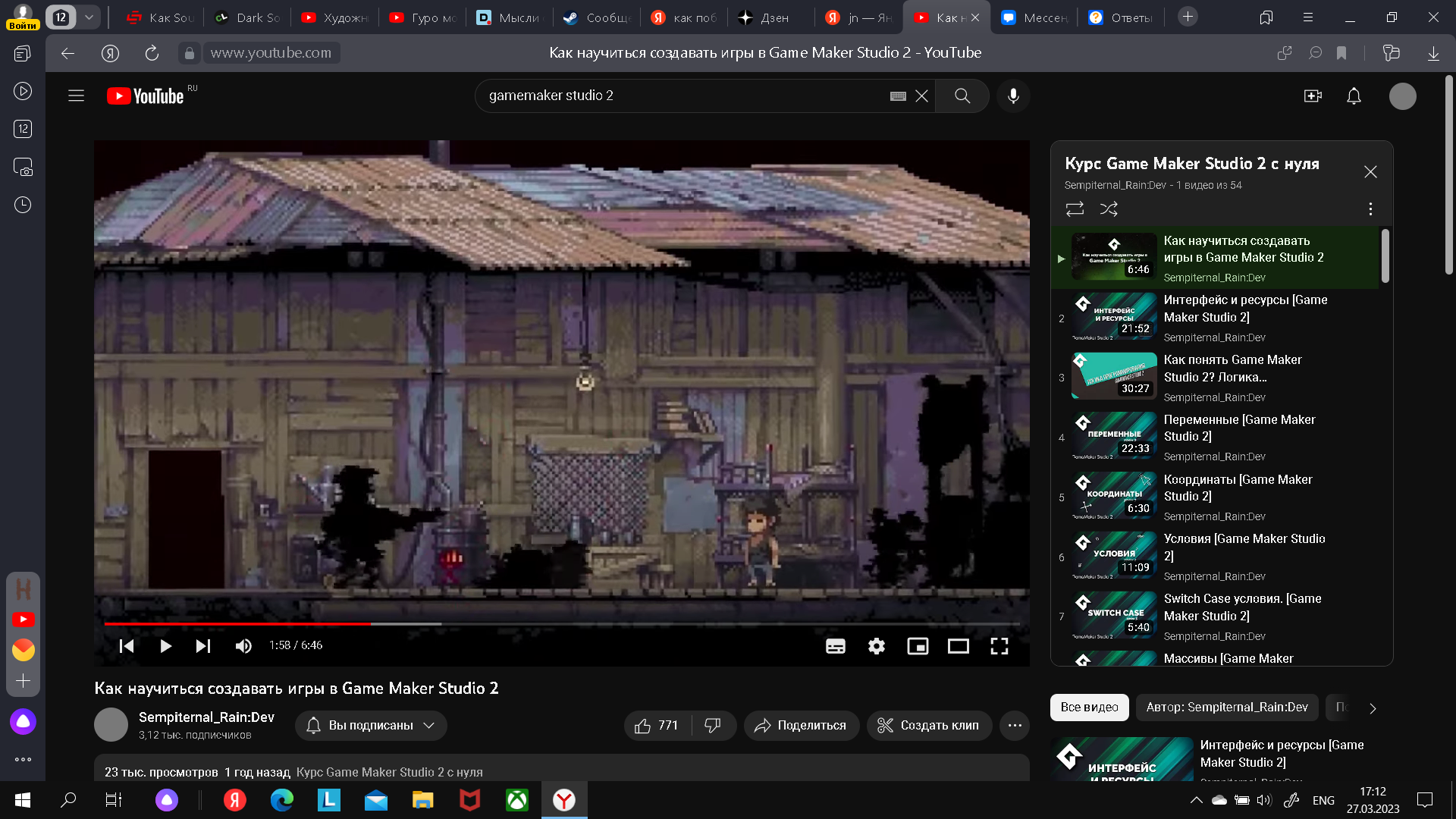Like the video with 771 likes

pos(657,726)
